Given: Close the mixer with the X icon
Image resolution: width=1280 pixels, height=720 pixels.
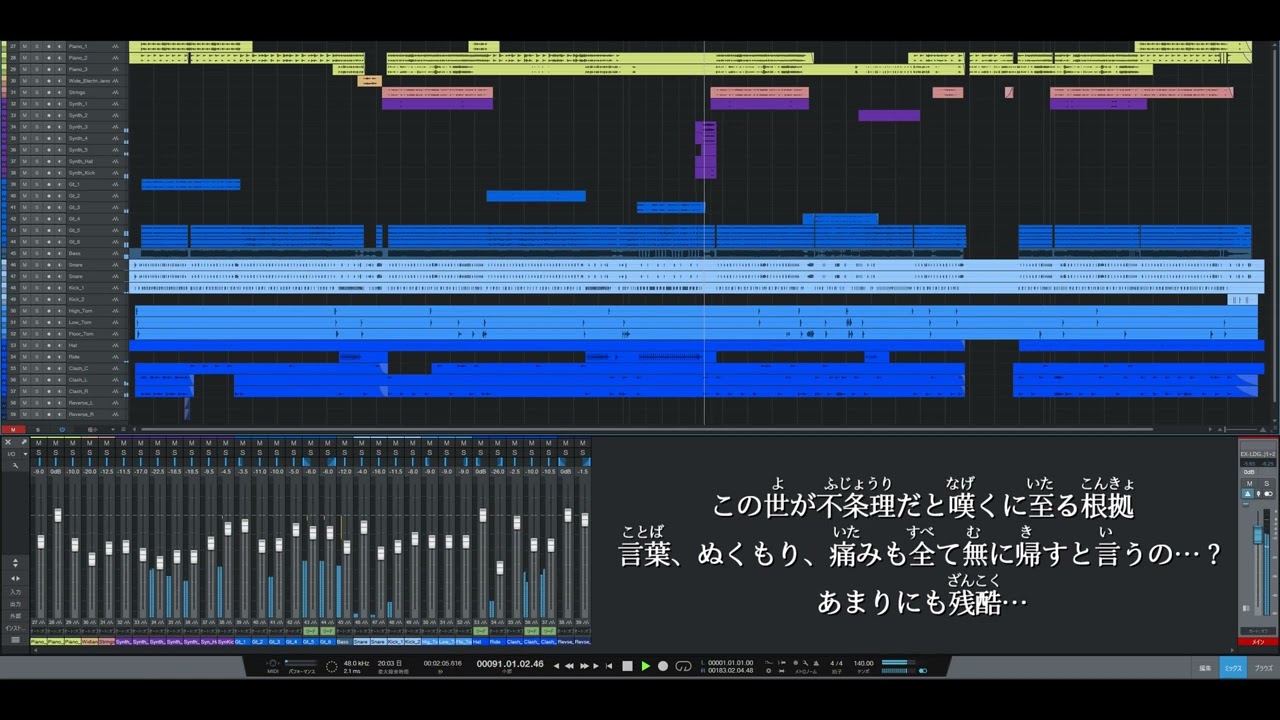Looking at the screenshot, I should coord(8,442).
